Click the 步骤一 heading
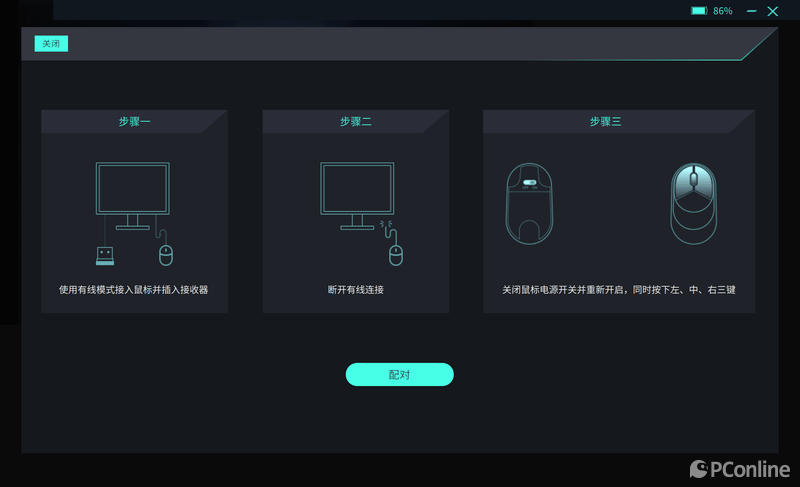 click(134, 121)
